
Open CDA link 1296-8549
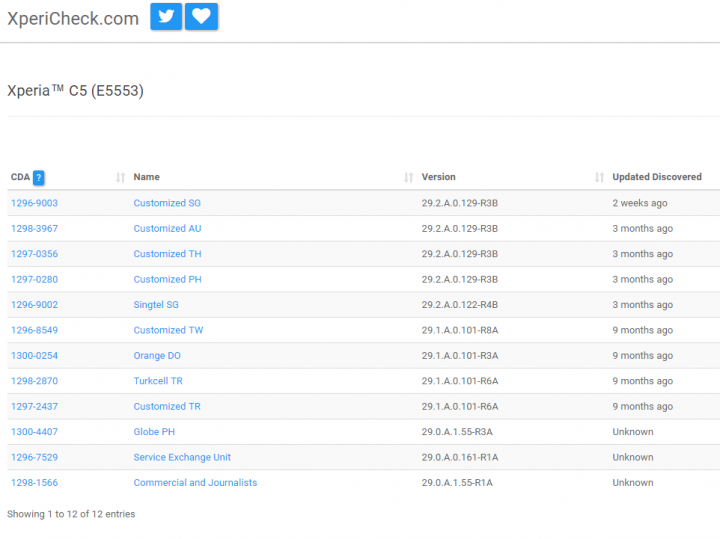34,330
